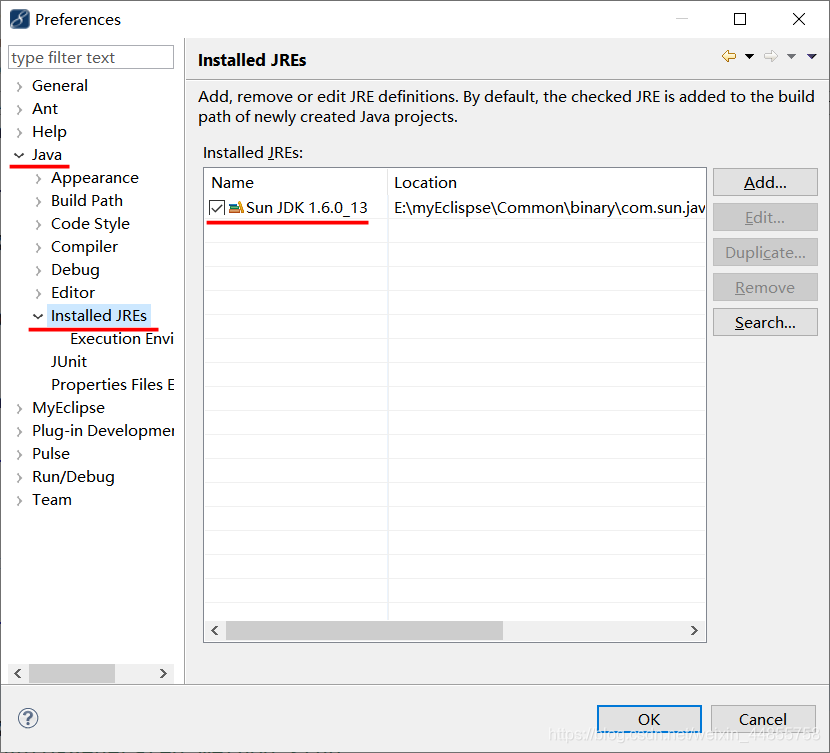Toggle the Sun JDK 1.6.0_13 checkbox
830x753 pixels.
point(216,207)
